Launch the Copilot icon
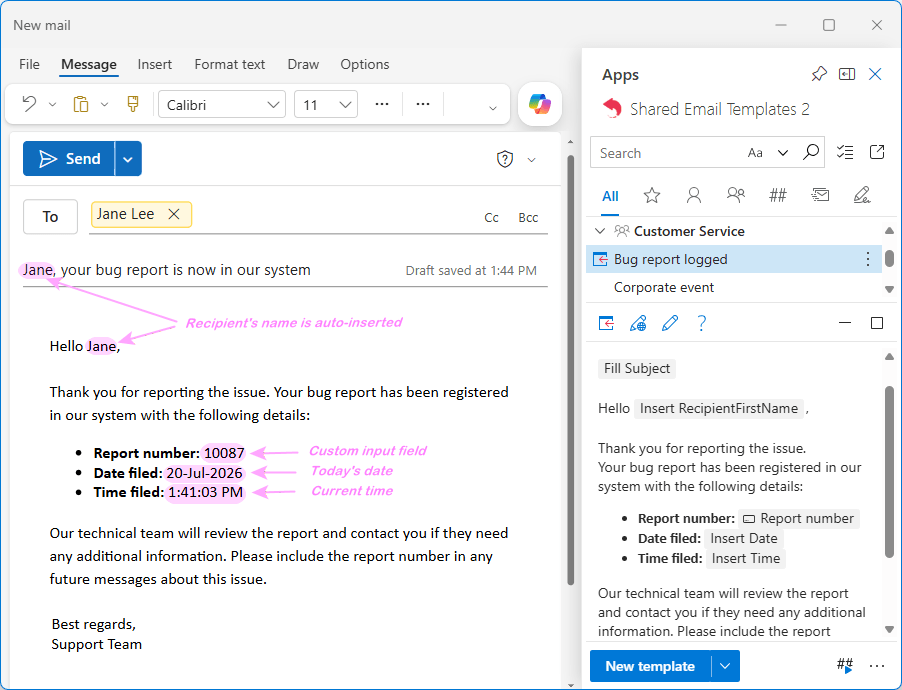Viewport: 902px width, 690px height. pyautogui.click(x=540, y=104)
